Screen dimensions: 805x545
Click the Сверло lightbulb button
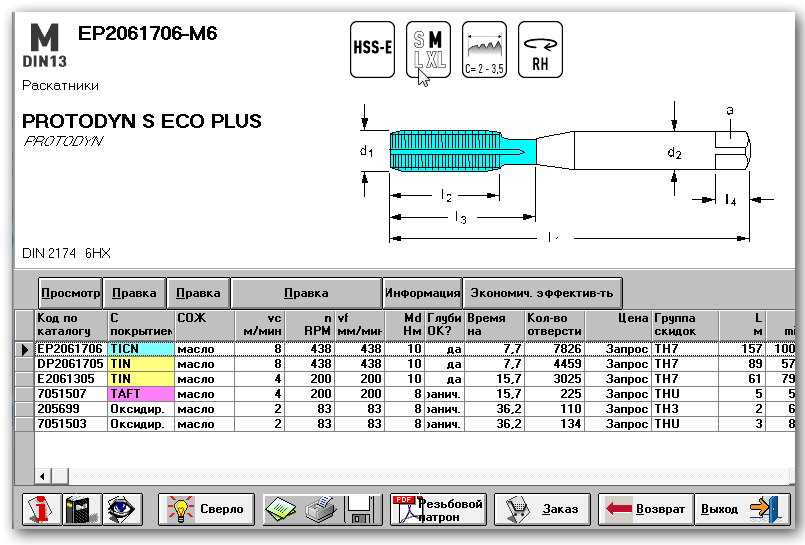(x=206, y=509)
